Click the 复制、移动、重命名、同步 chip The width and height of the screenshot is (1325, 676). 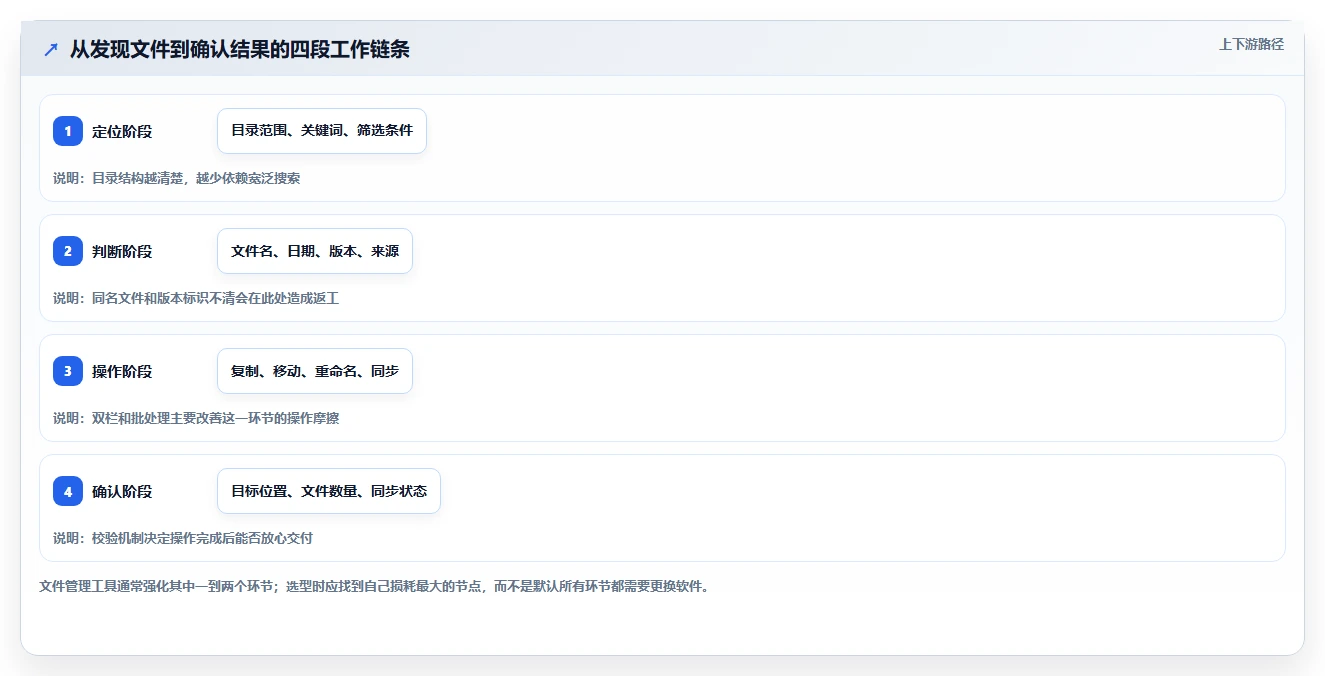[x=315, y=371]
